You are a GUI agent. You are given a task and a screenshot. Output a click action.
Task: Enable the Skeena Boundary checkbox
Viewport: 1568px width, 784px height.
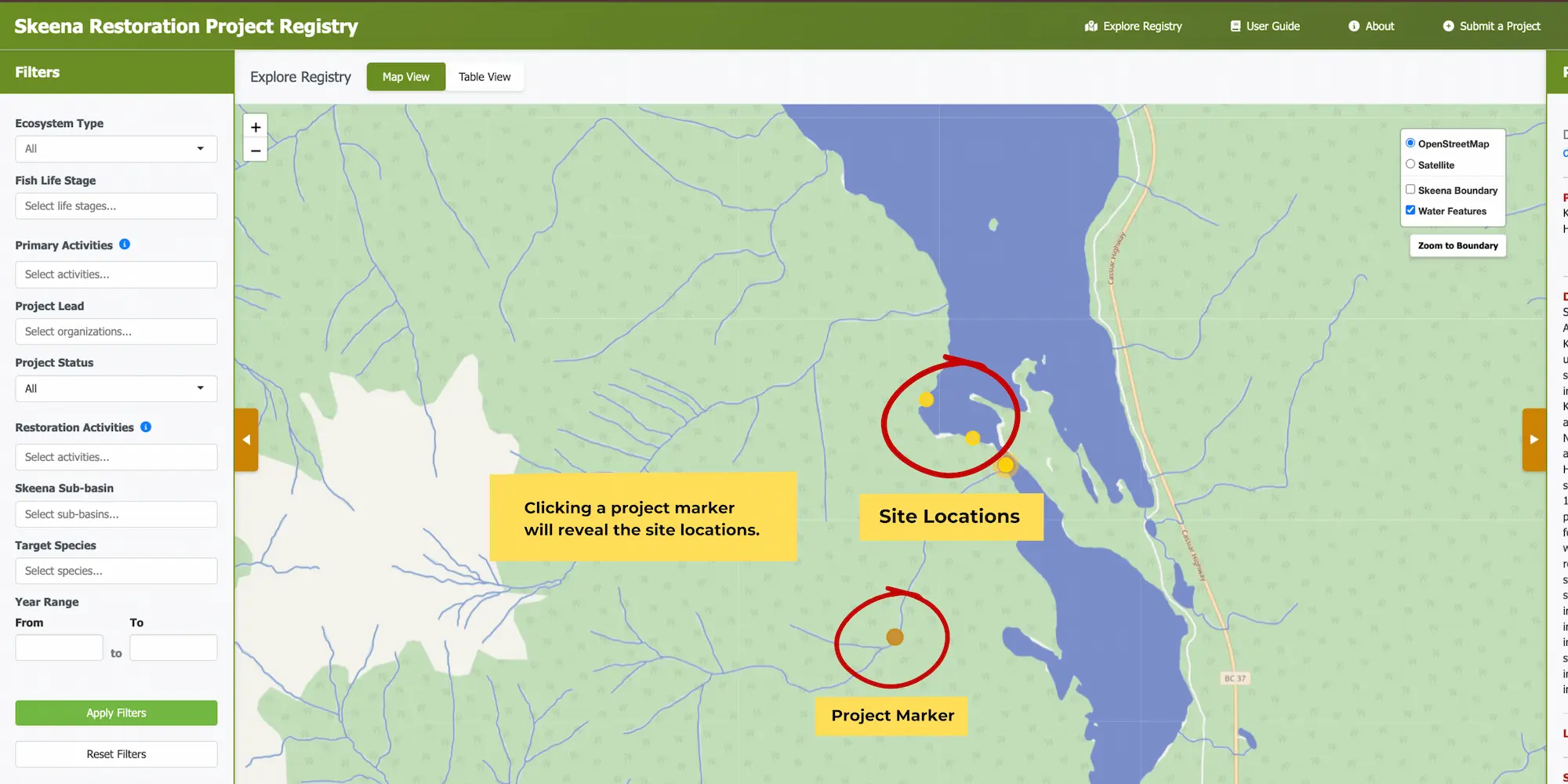pyautogui.click(x=1410, y=189)
